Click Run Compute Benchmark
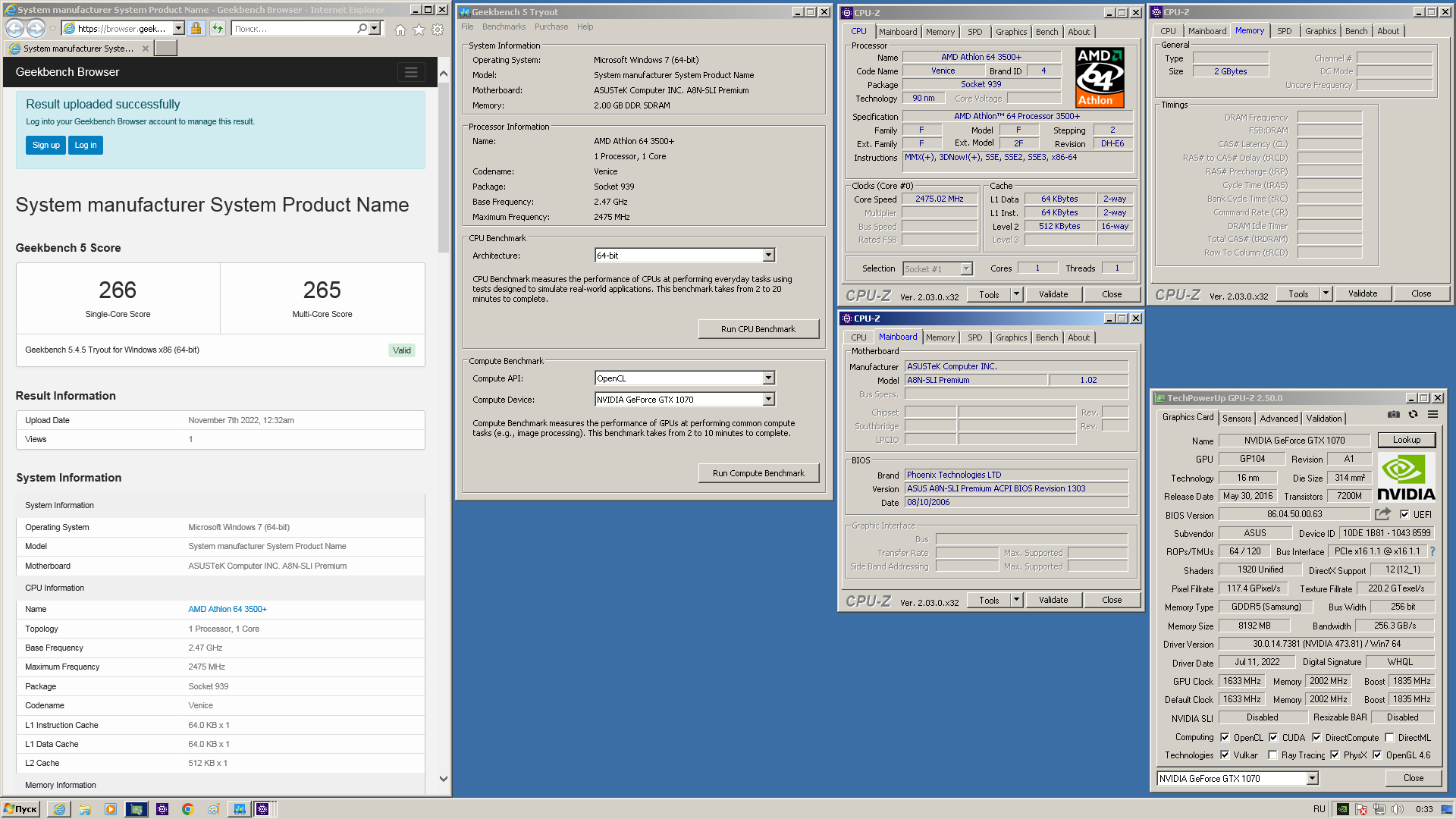Viewport: 1456px width, 819px height. point(758,473)
